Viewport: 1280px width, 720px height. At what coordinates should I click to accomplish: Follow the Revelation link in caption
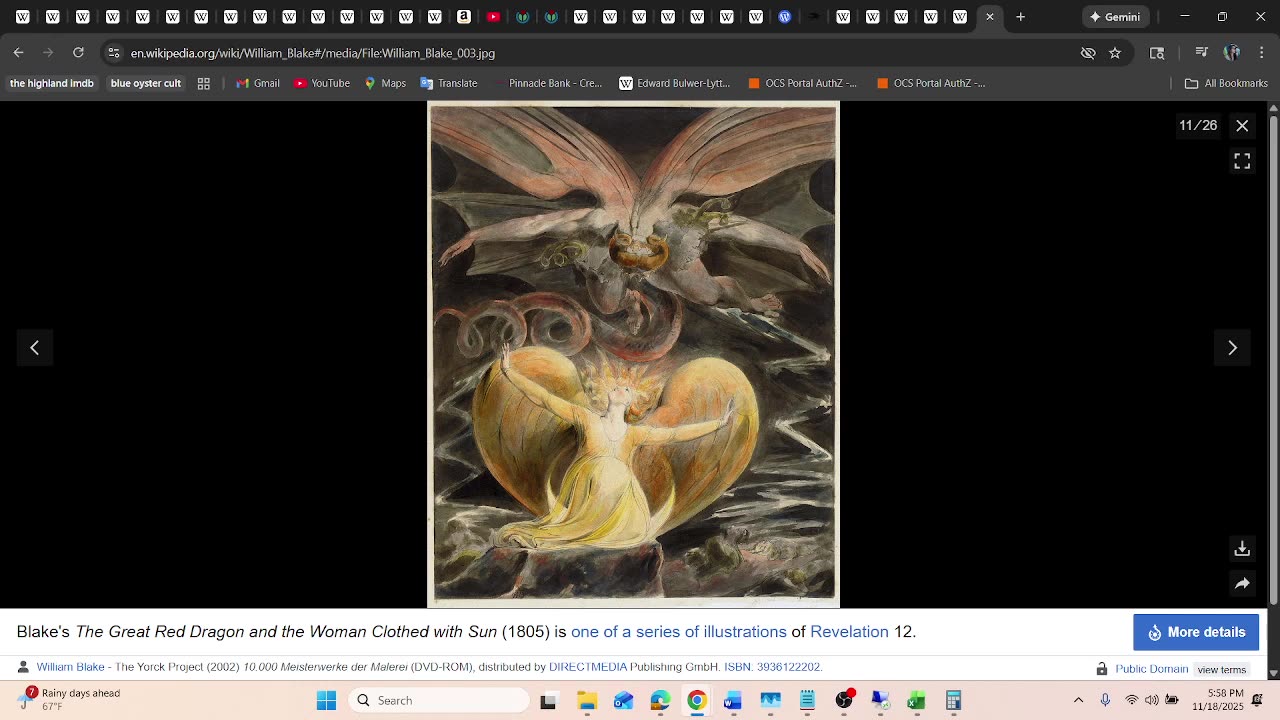point(849,632)
